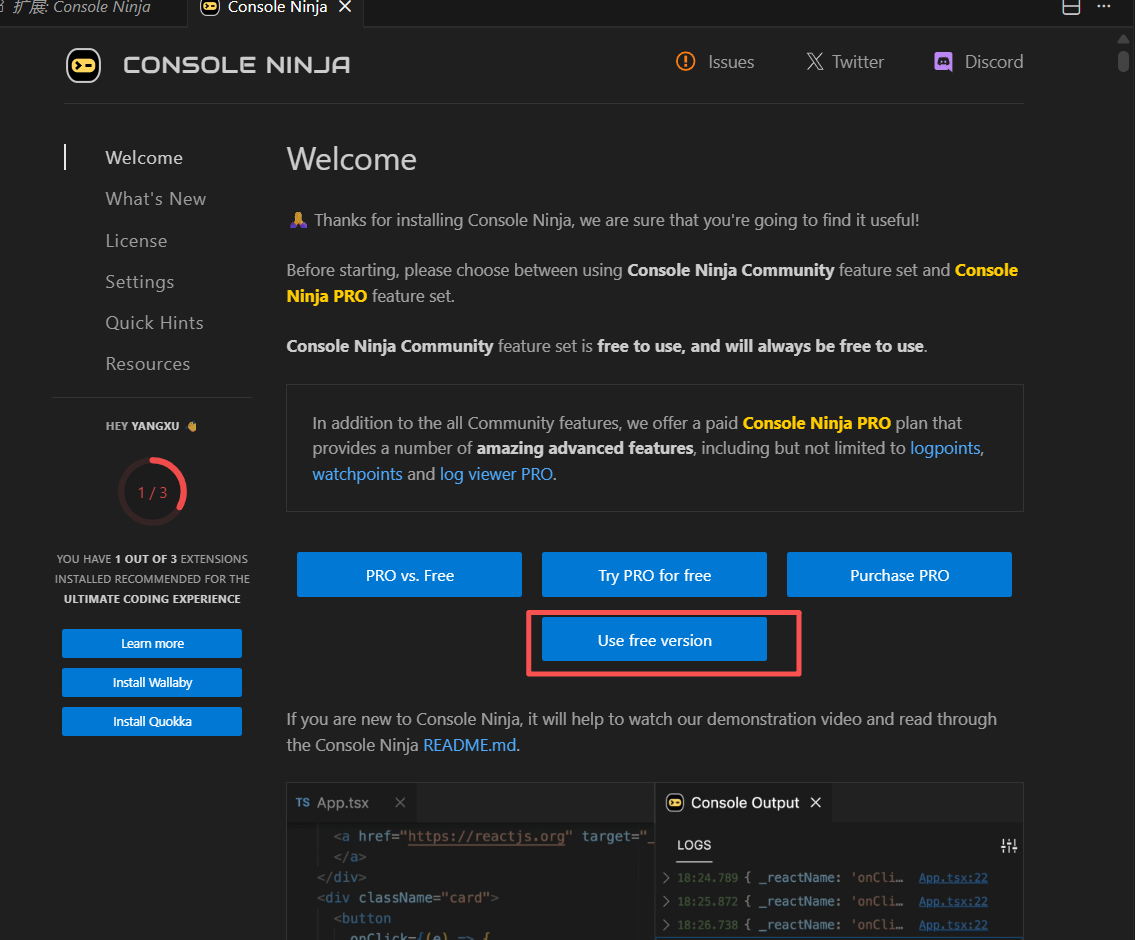Expand the 18:24.789 log entry
The width and height of the screenshot is (1135, 940).
click(666, 878)
